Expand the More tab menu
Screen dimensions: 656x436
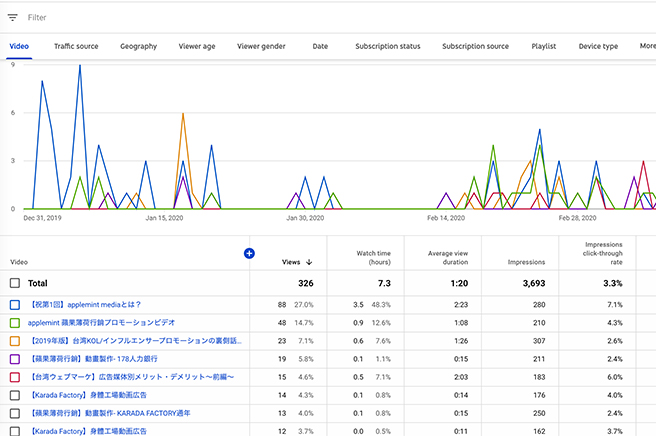click(647, 46)
